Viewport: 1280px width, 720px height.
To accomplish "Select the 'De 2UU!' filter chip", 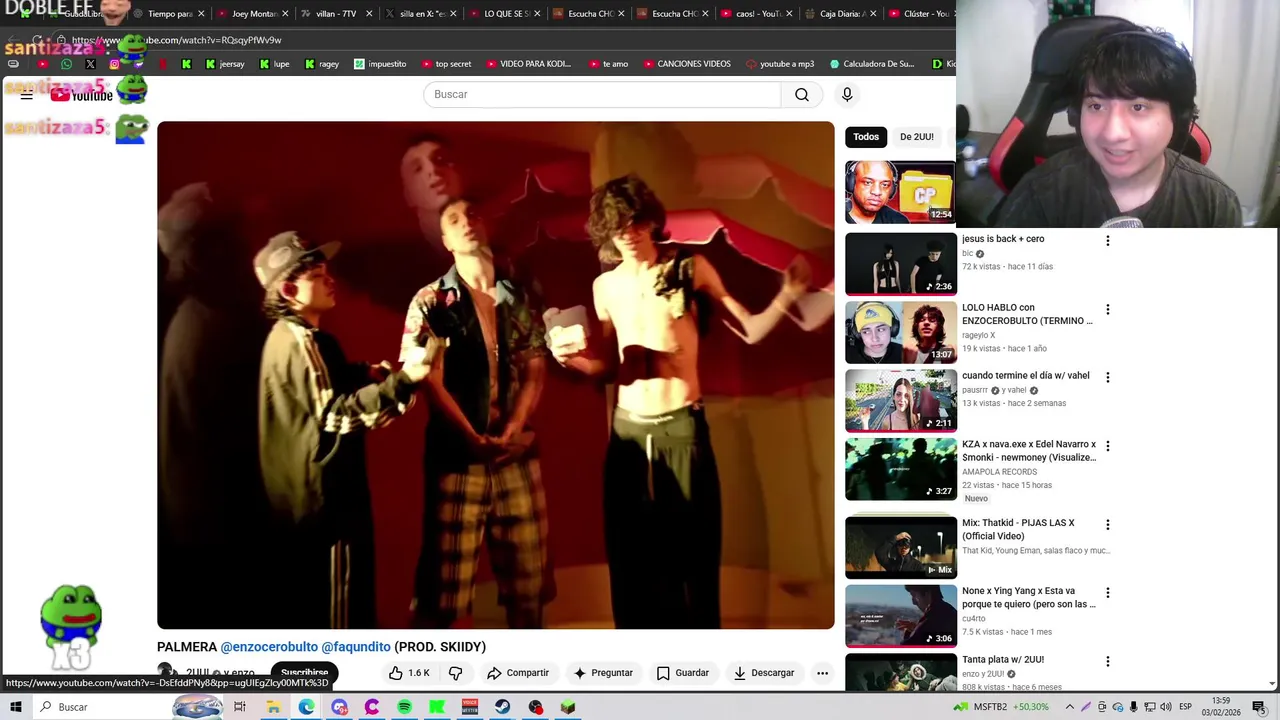I will (916, 137).
